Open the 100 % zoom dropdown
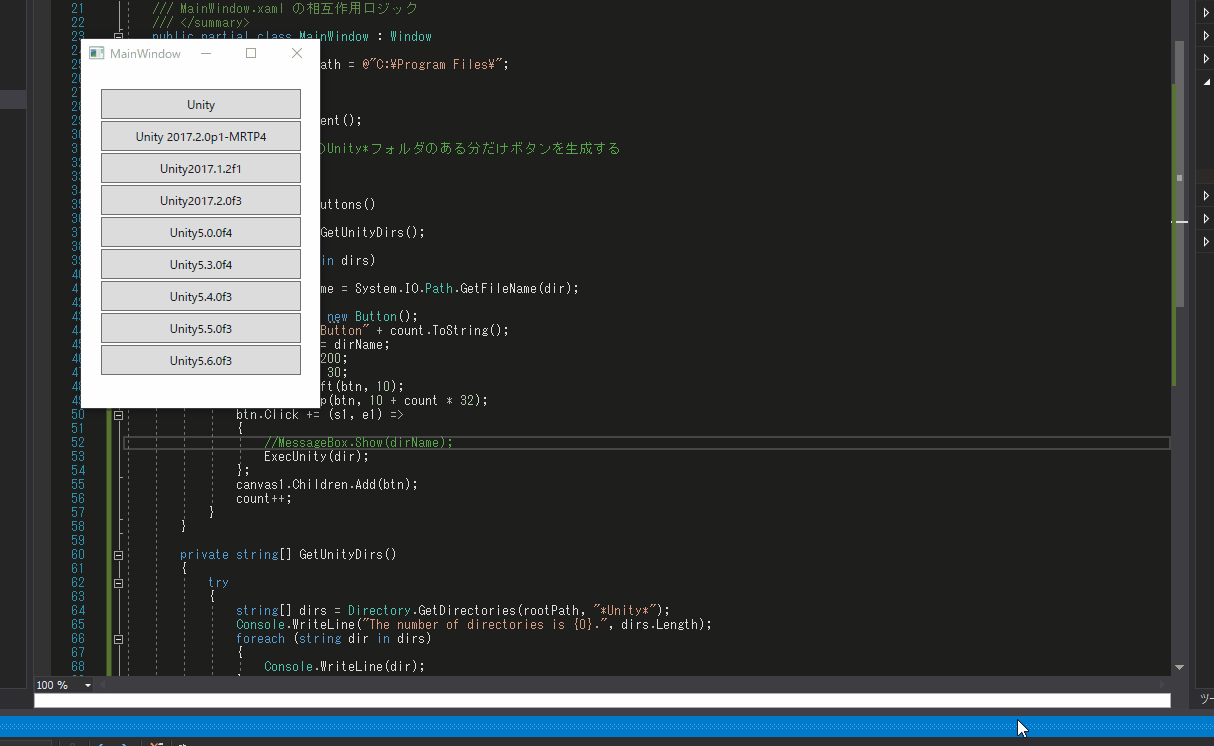Viewport: 1214px width, 746px height. [88, 685]
